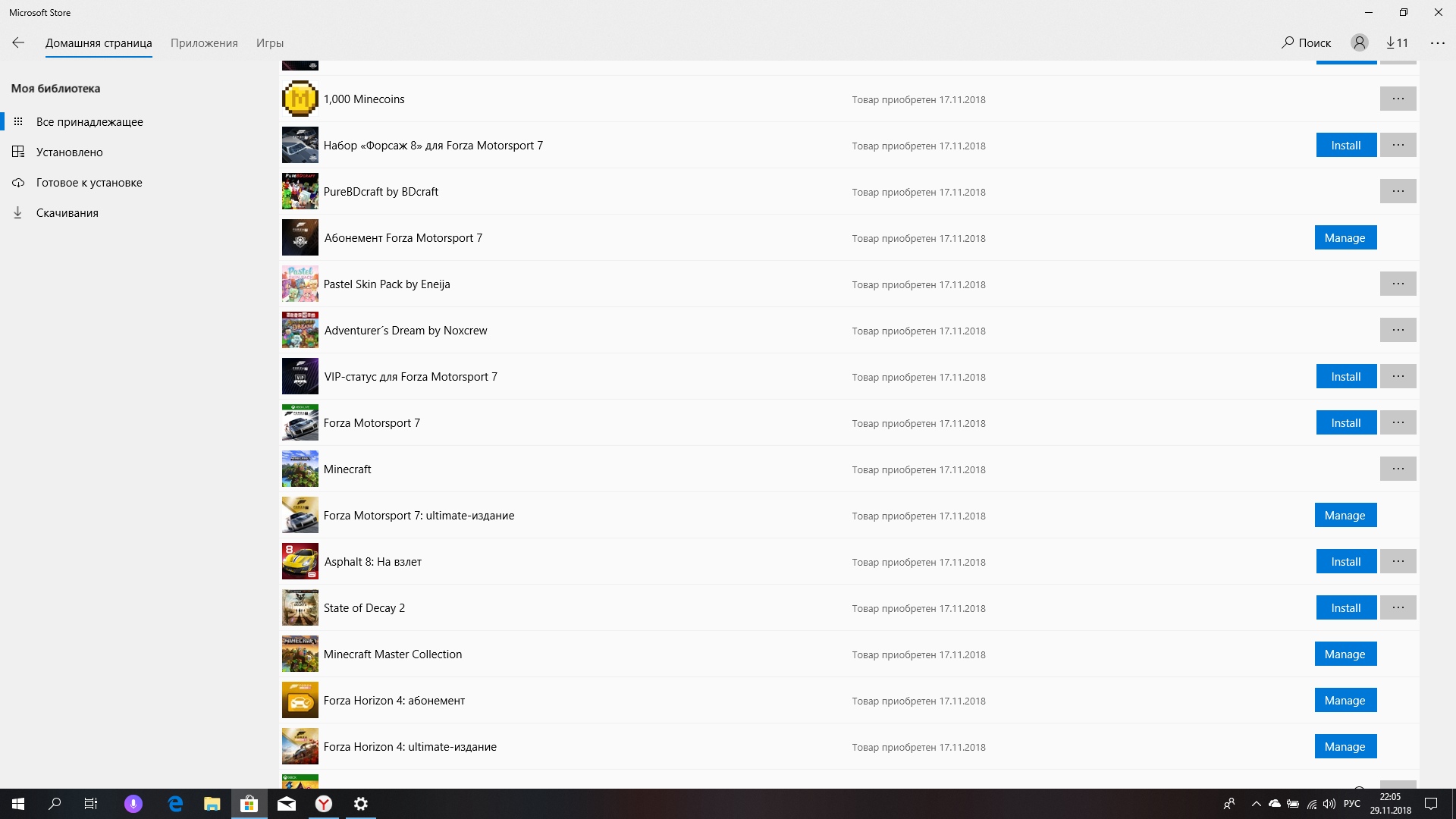The height and width of the screenshot is (819, 1456).
Task: Open the See more ellipsis menu in the header
Action: pos(1438,43)
